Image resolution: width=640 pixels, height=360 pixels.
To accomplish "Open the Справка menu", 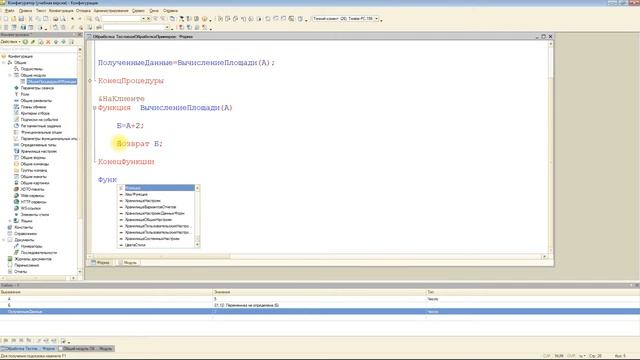I will pyautogui.click(x=170, y=11).
